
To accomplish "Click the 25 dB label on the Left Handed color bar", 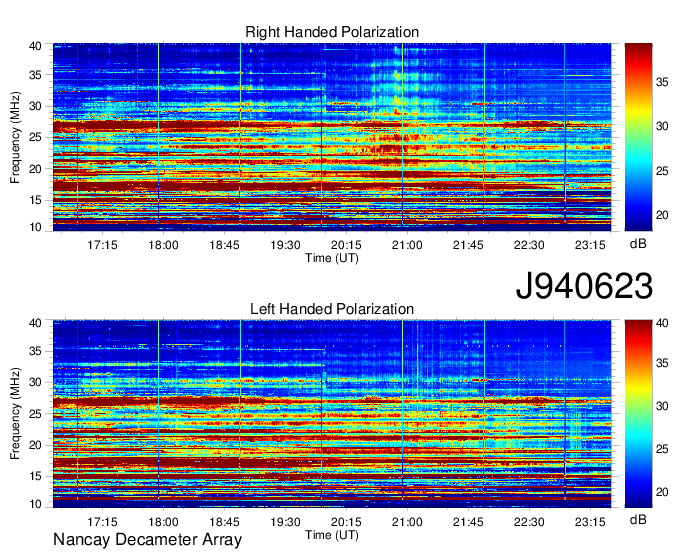I will 662,449.
